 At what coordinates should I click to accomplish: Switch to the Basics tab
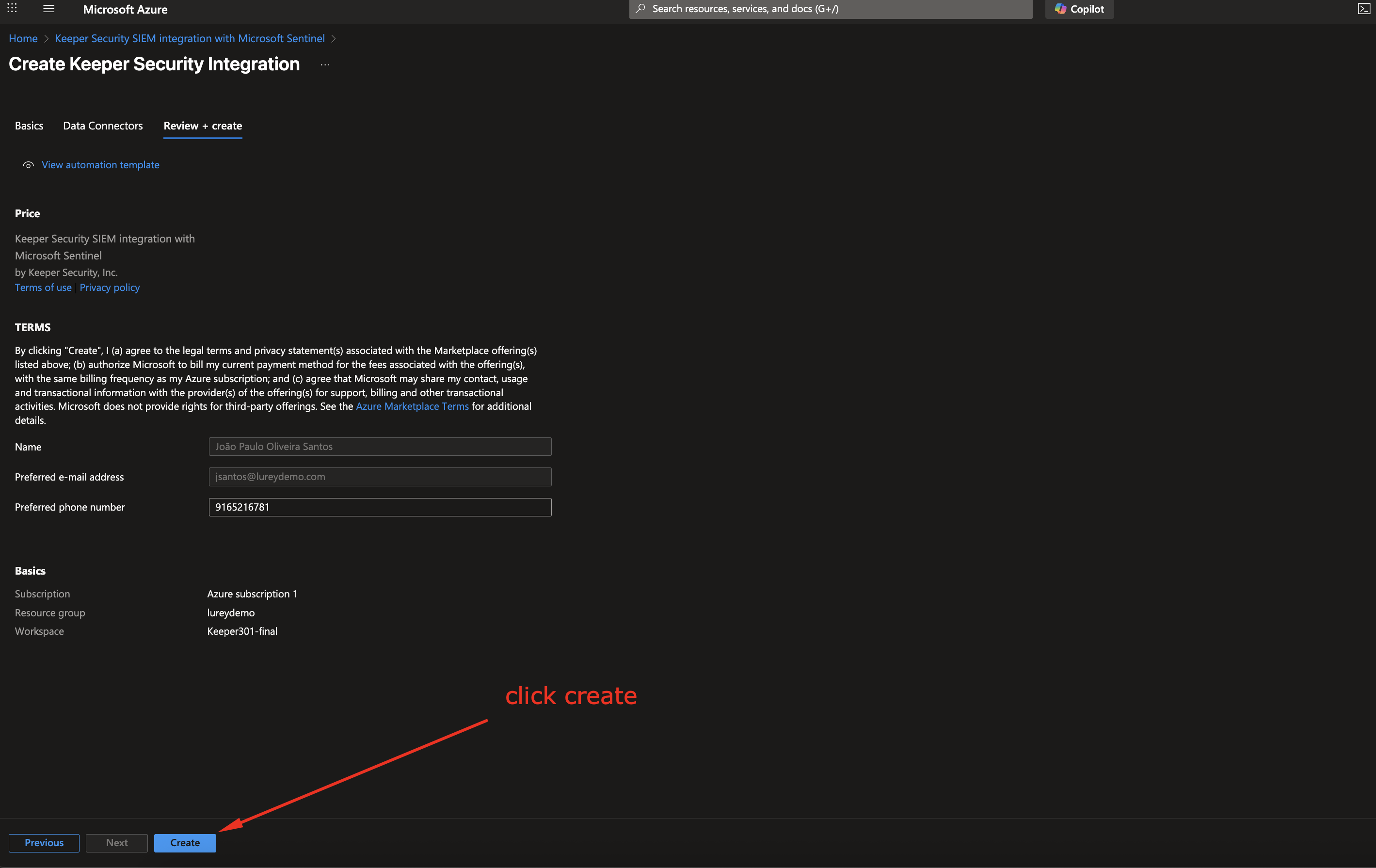click(x=29, y=126)
